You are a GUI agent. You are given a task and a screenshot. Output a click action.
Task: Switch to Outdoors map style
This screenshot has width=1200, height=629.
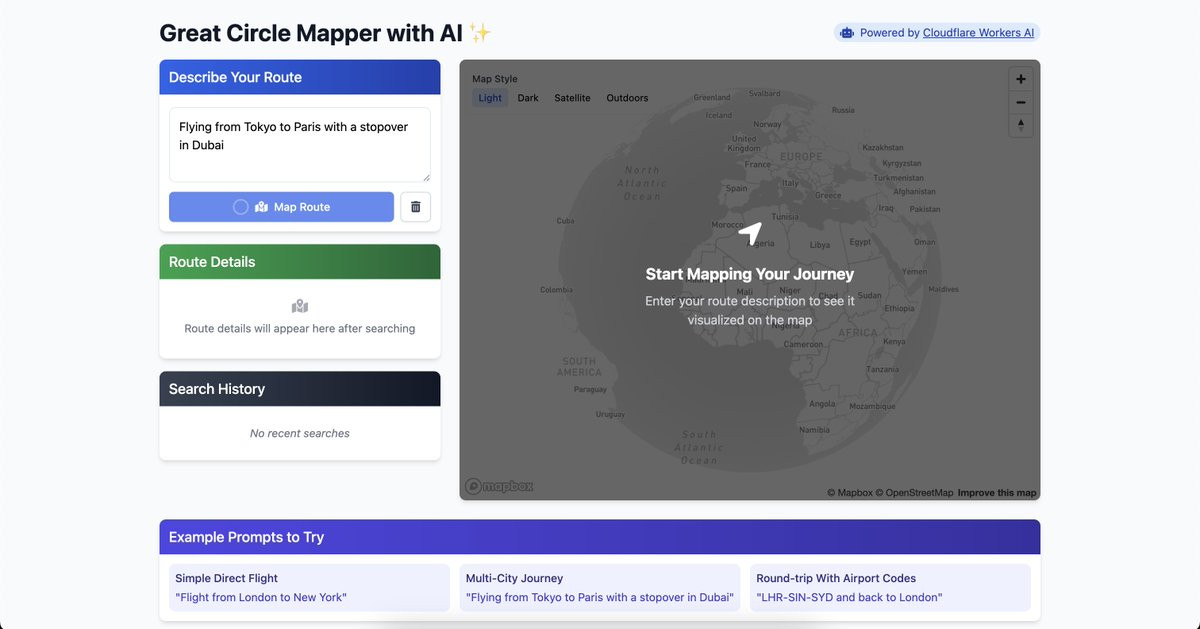pos(627,98)
